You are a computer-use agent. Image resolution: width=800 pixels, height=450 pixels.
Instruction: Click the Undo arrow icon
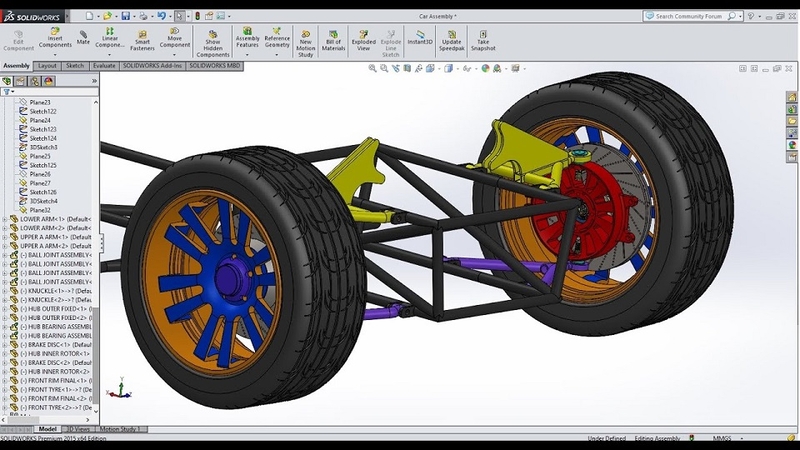(x=161, y=16)
